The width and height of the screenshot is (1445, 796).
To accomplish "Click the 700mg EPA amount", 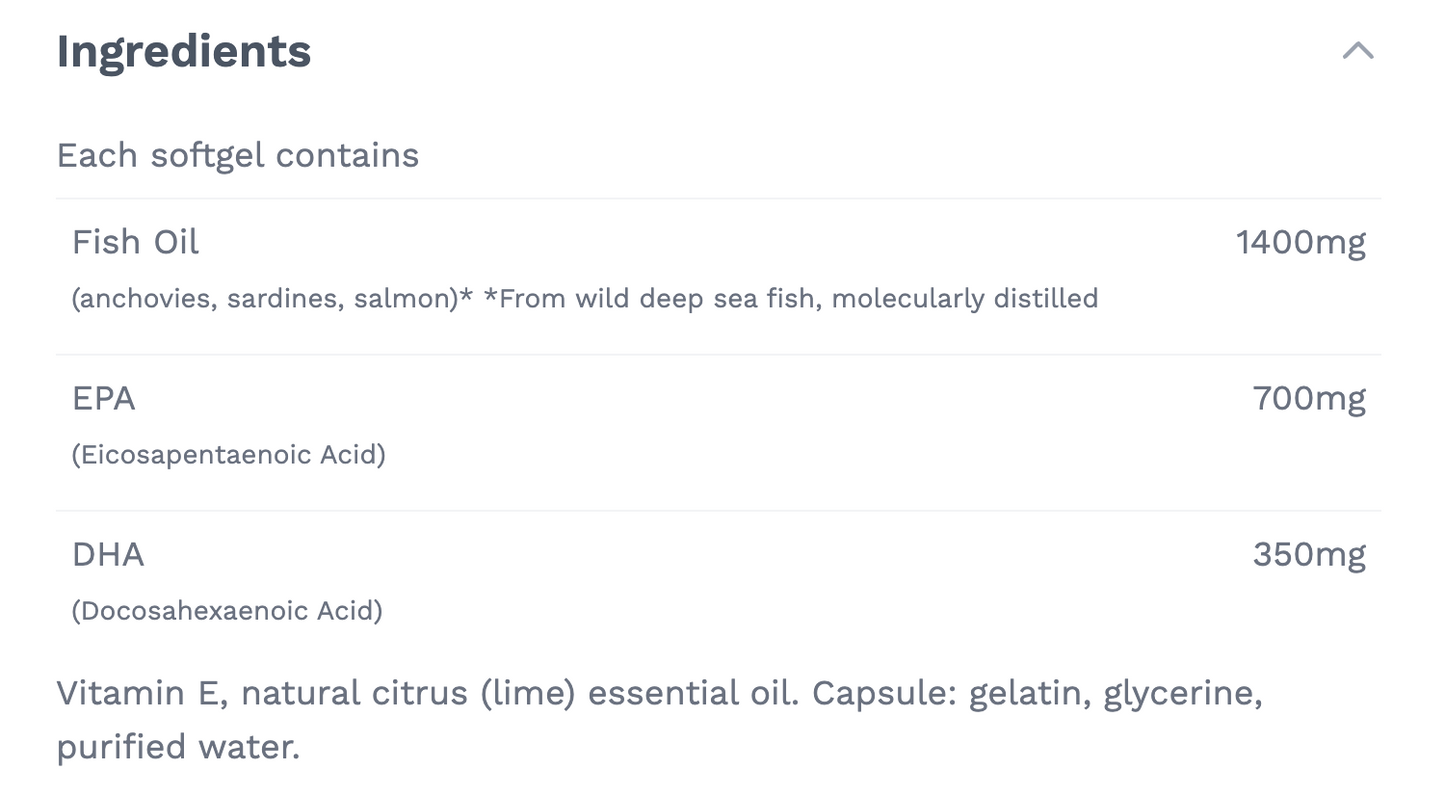I will 1308,398.
